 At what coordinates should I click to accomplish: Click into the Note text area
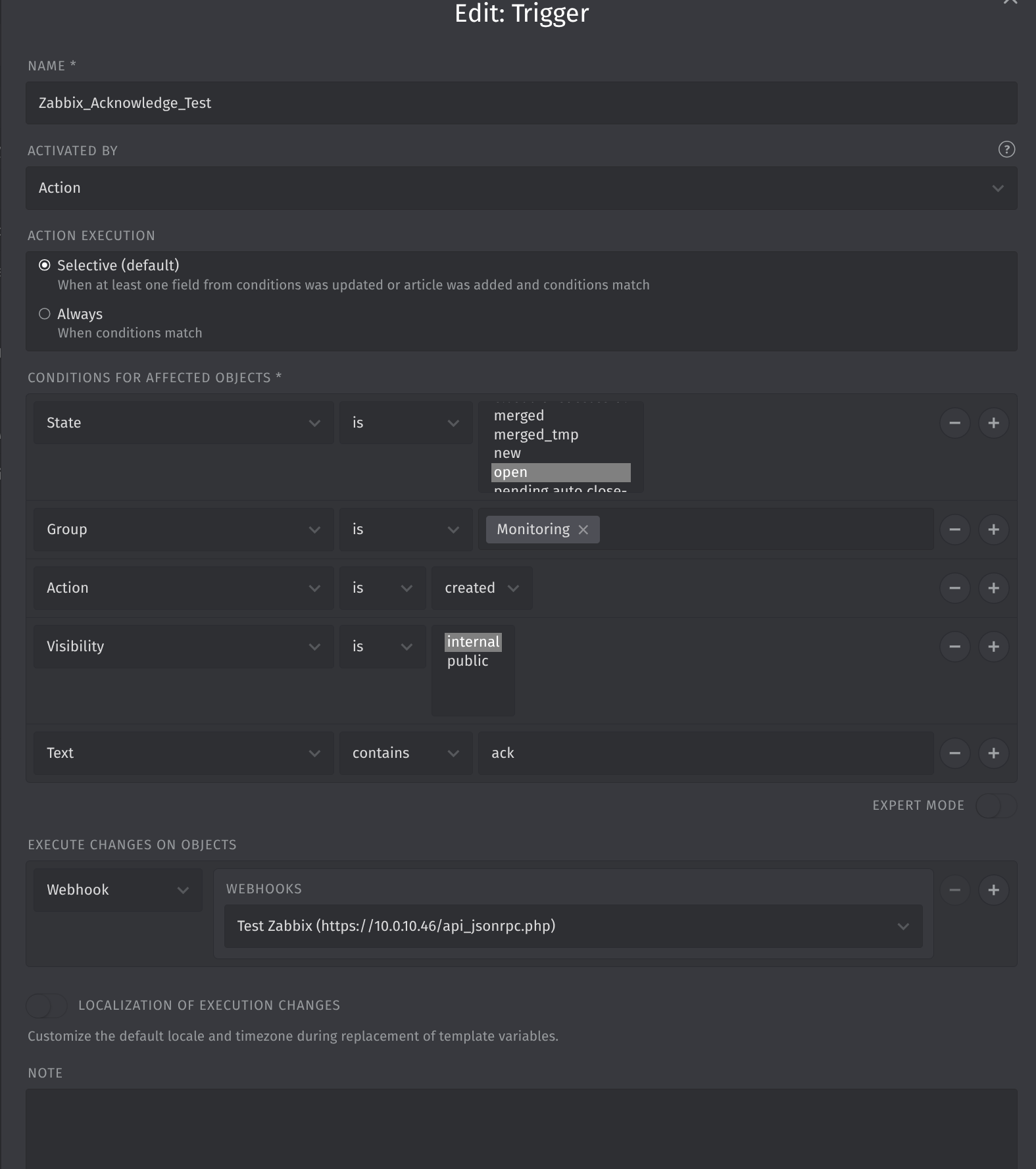click(521, 1128)
